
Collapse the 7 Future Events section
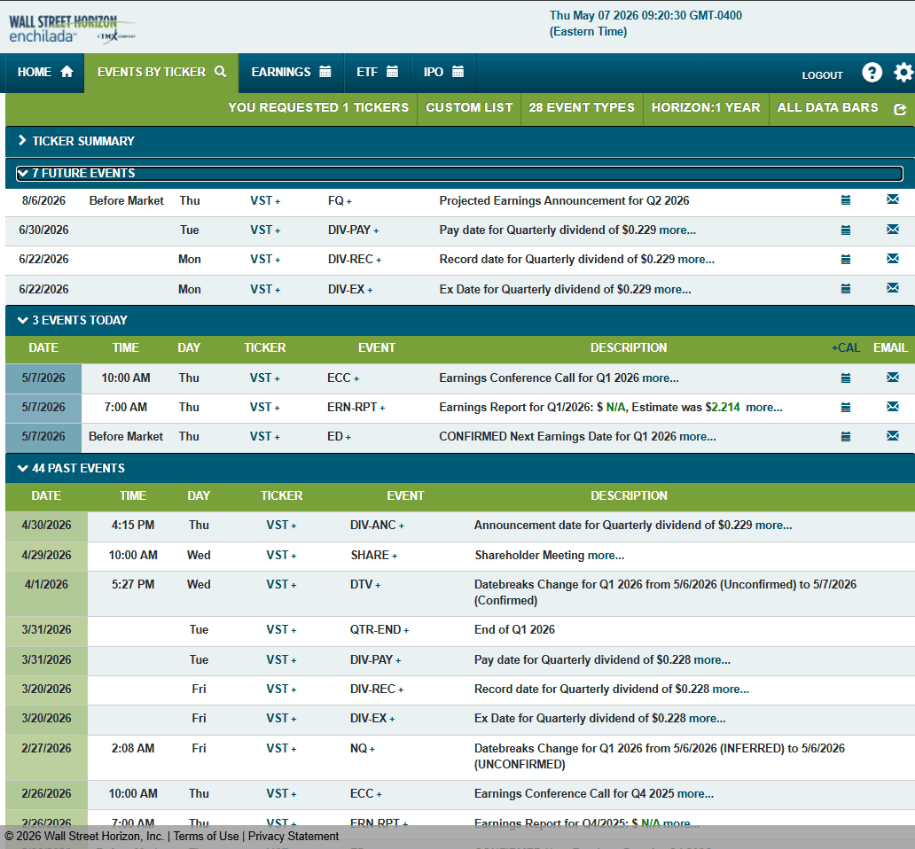[76, 173]
